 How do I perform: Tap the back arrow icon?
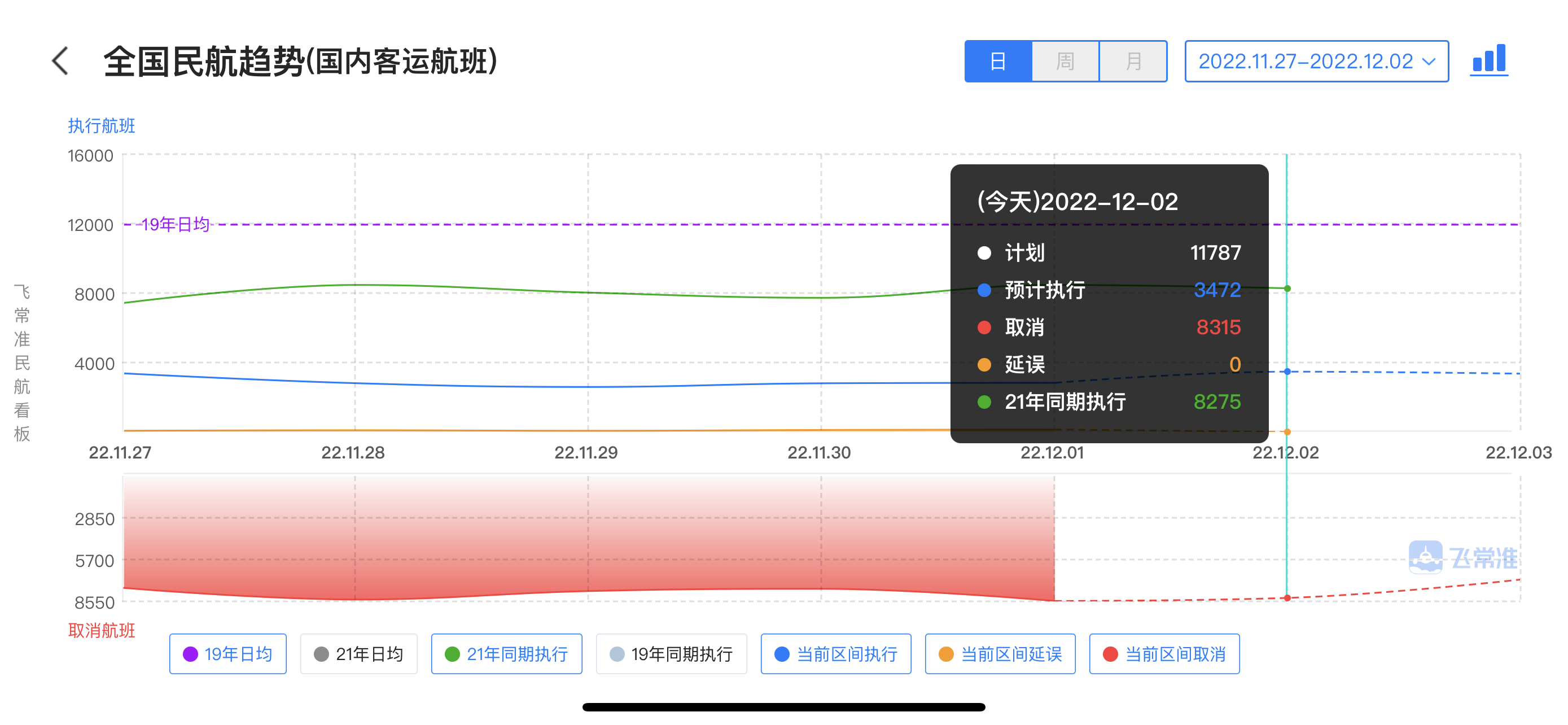[60, 62]
